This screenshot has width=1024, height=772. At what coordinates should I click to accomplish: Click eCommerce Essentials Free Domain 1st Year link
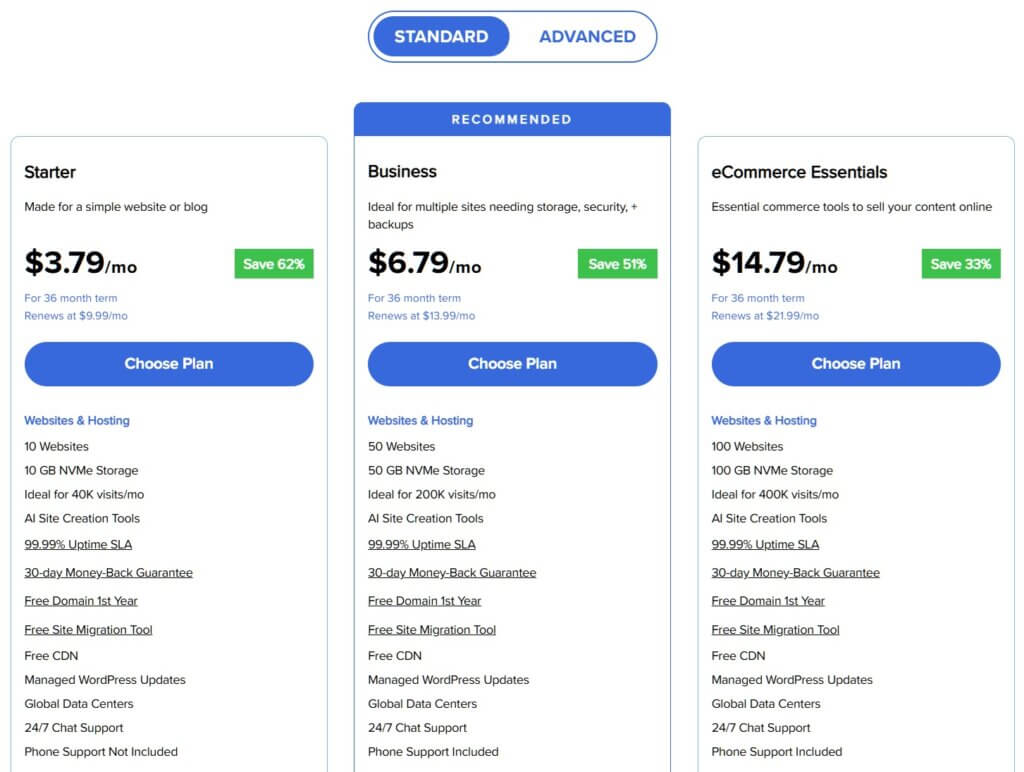click(x=768, y=601)
